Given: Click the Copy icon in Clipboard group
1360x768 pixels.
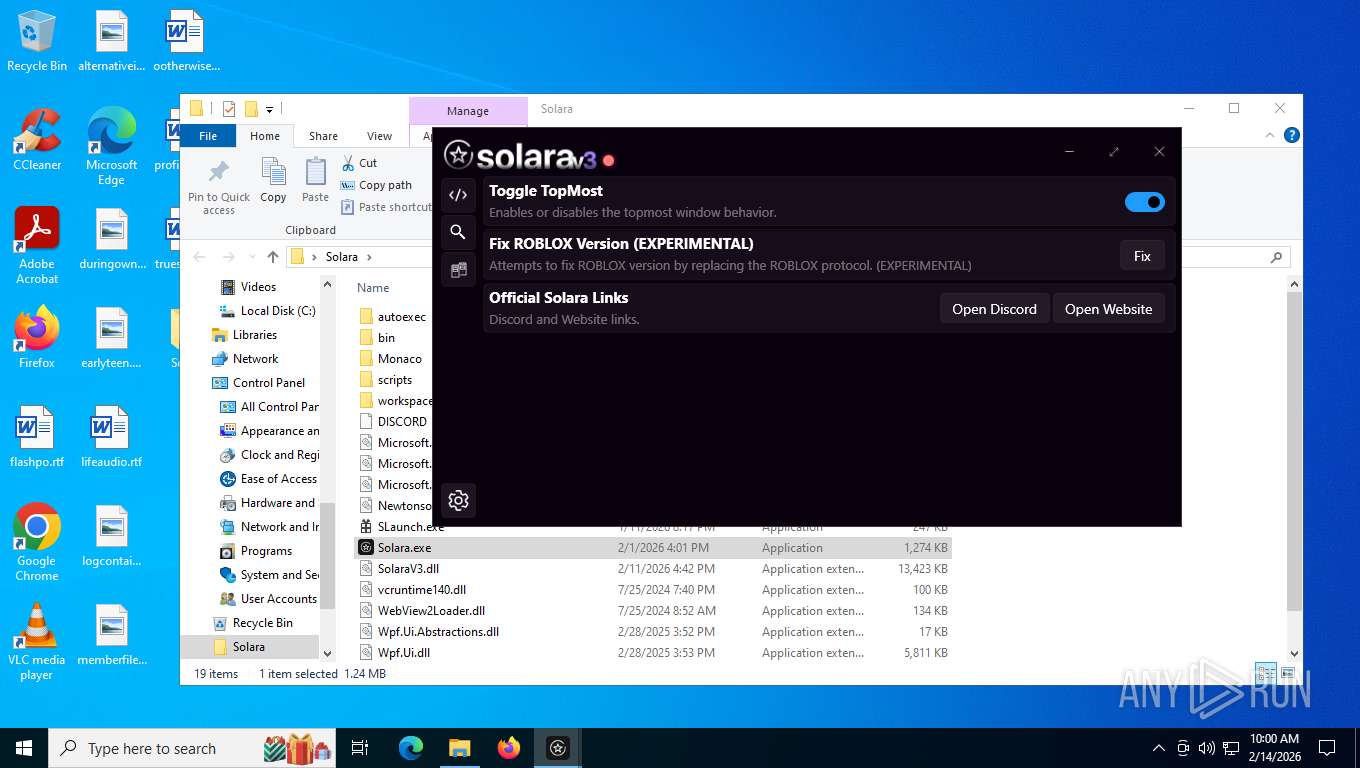Looking at the screenshot, I should pyautogui.click(x=273, y=181).
